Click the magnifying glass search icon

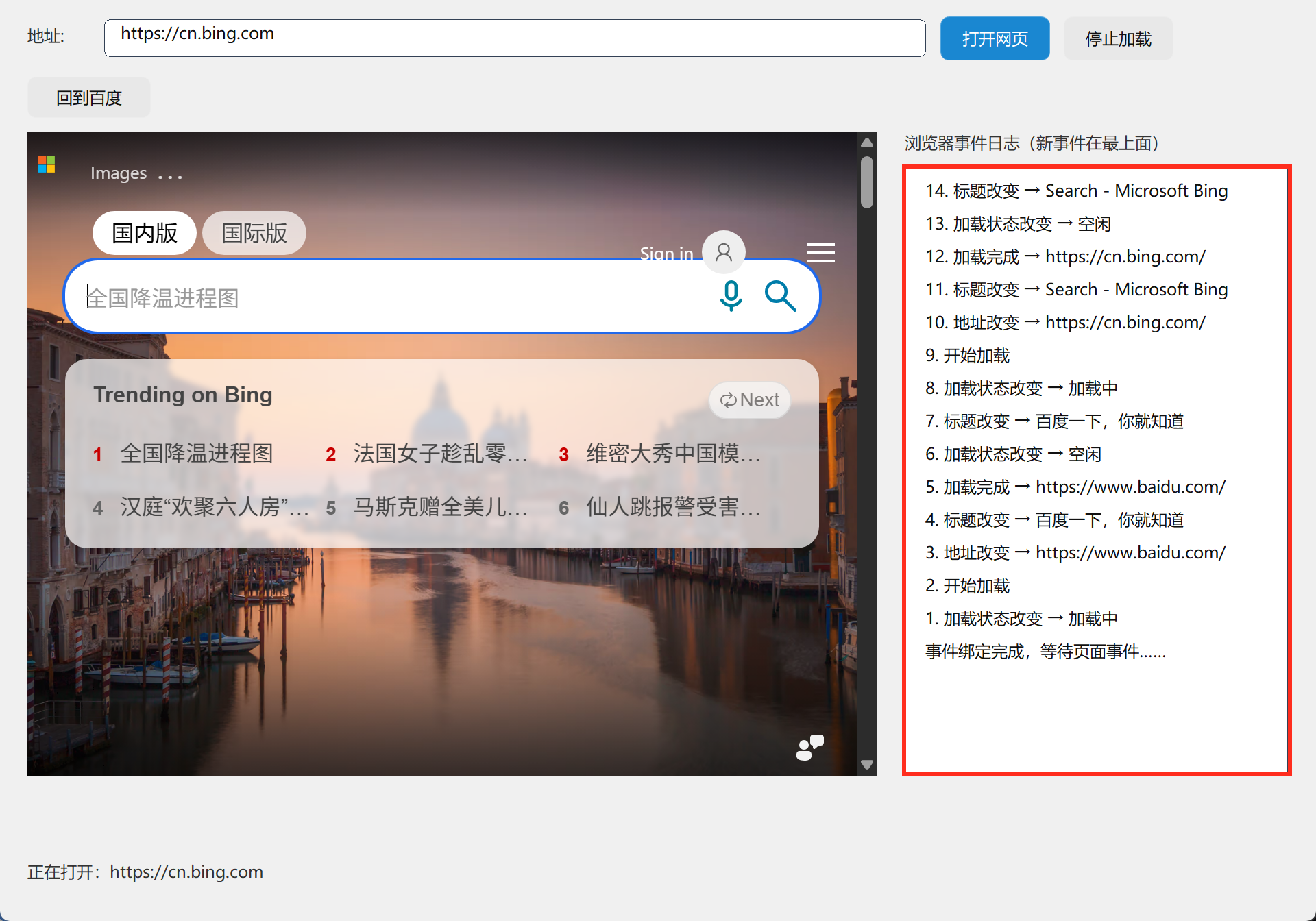(780, 296)
